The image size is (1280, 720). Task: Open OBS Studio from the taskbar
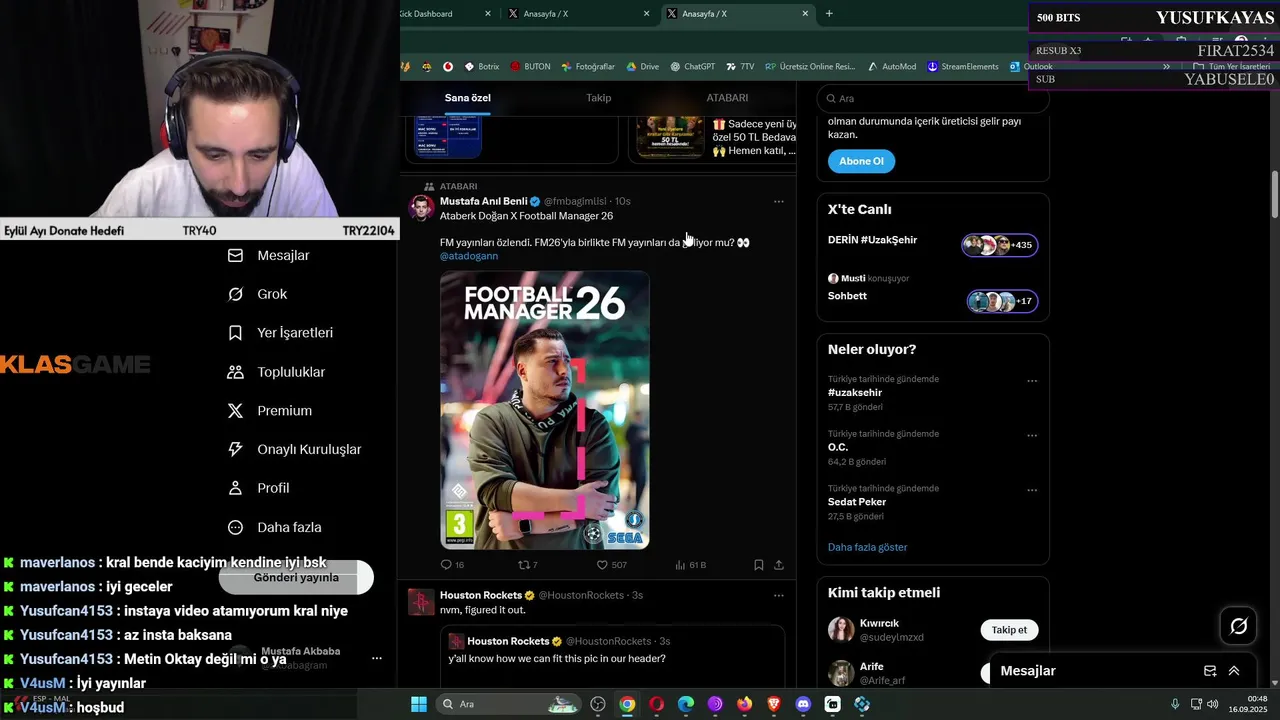pyautogui.click(x=598, y=704)
